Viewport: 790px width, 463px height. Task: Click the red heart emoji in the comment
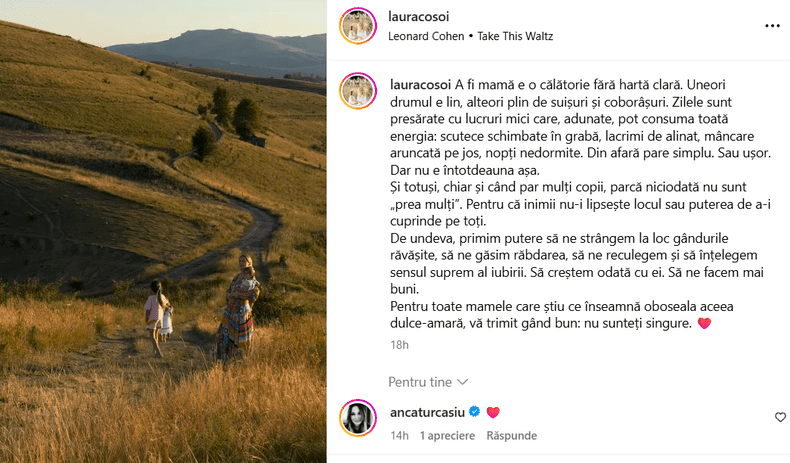493,412
